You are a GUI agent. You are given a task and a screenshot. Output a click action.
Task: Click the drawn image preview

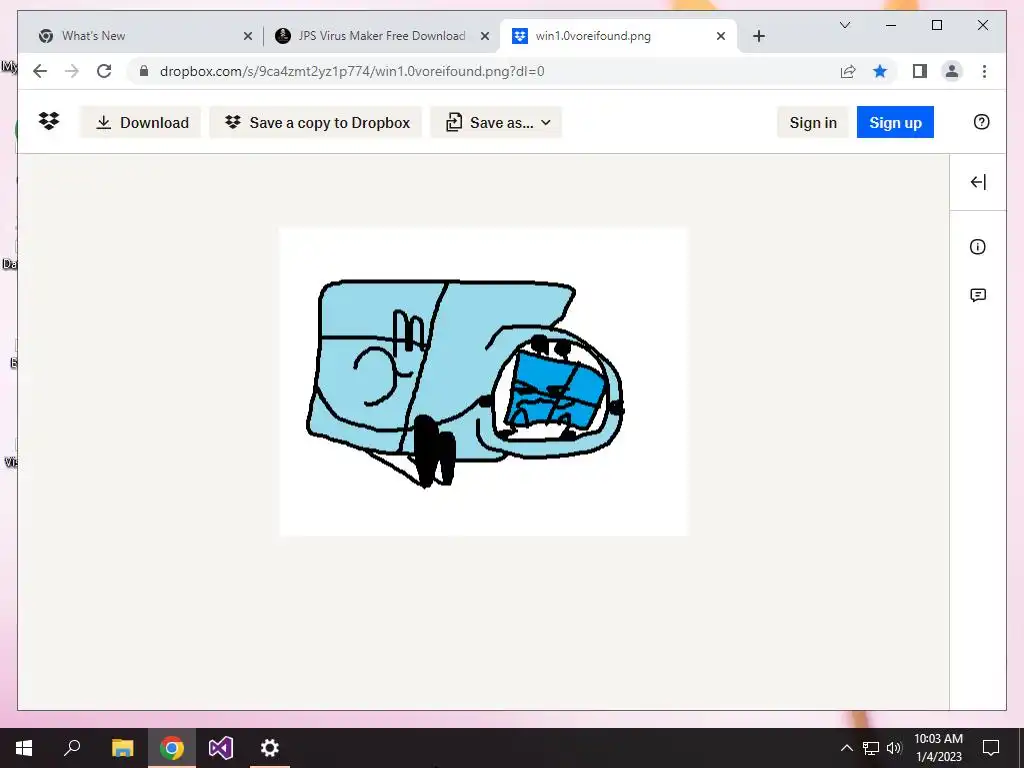point(484,381)
